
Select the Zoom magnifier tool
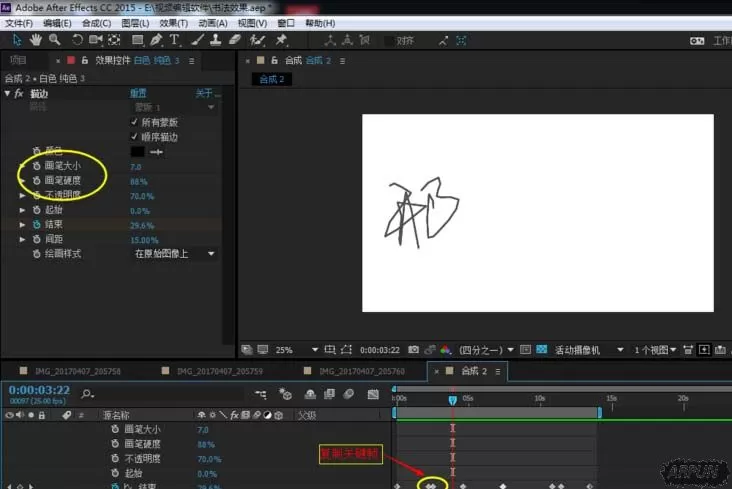[55, 40]
